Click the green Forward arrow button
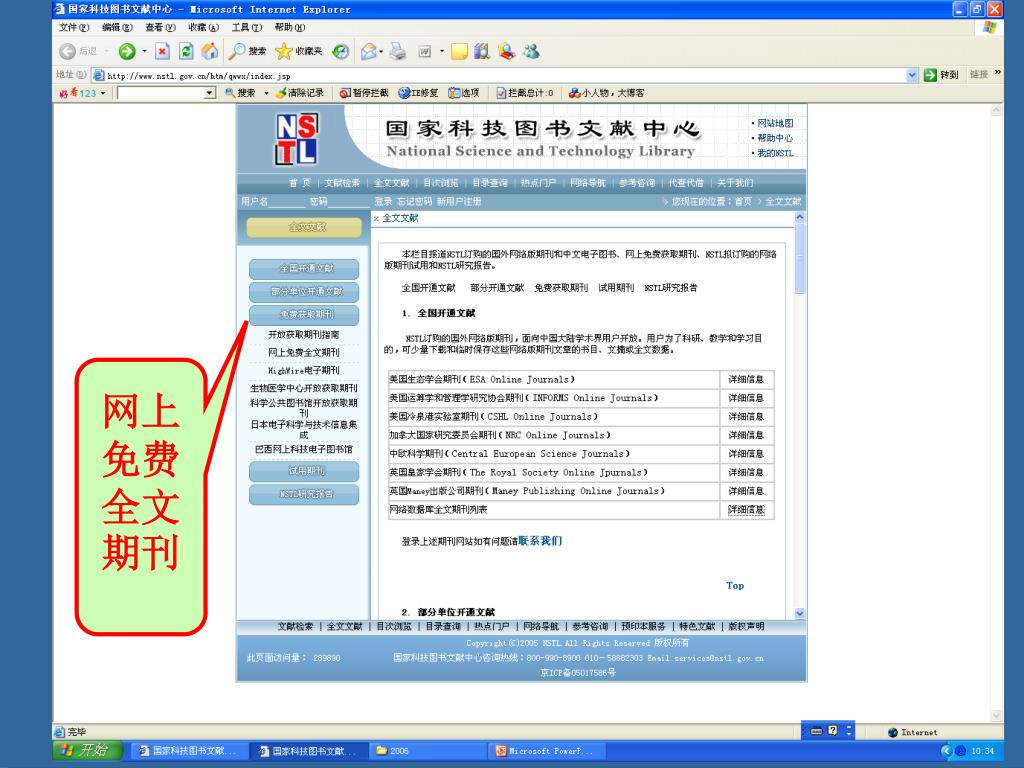Viewport: 1024px width, 768px height. click(x=127, y=51)
